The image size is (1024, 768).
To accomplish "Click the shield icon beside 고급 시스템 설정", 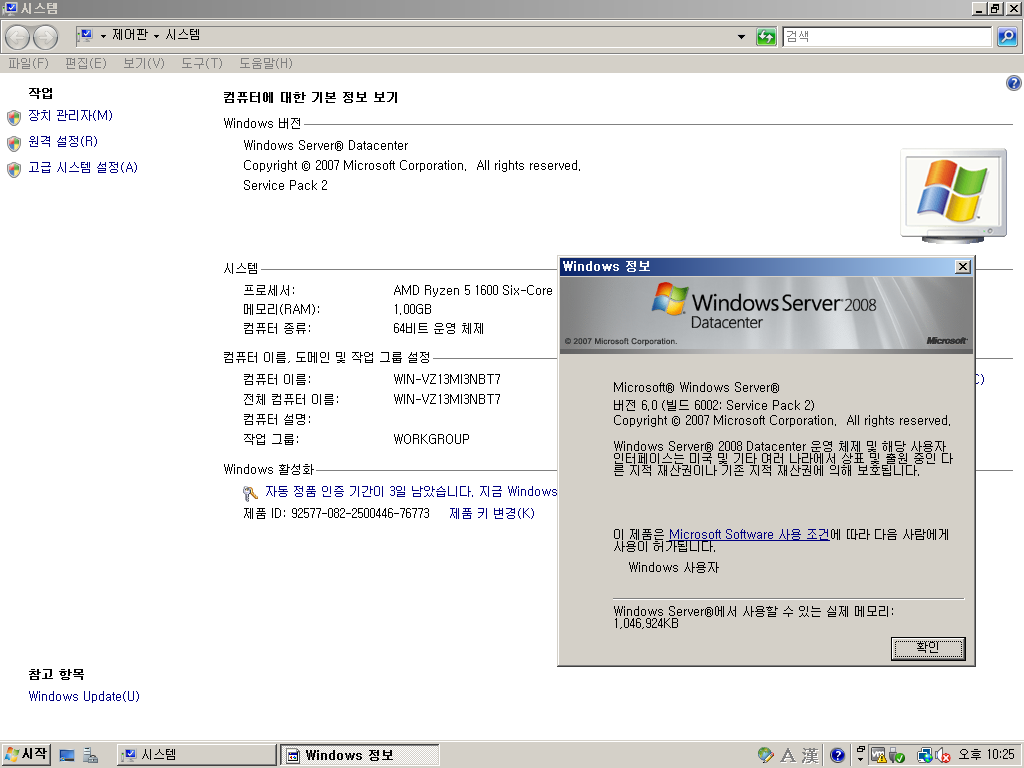I will pos(14,169).
